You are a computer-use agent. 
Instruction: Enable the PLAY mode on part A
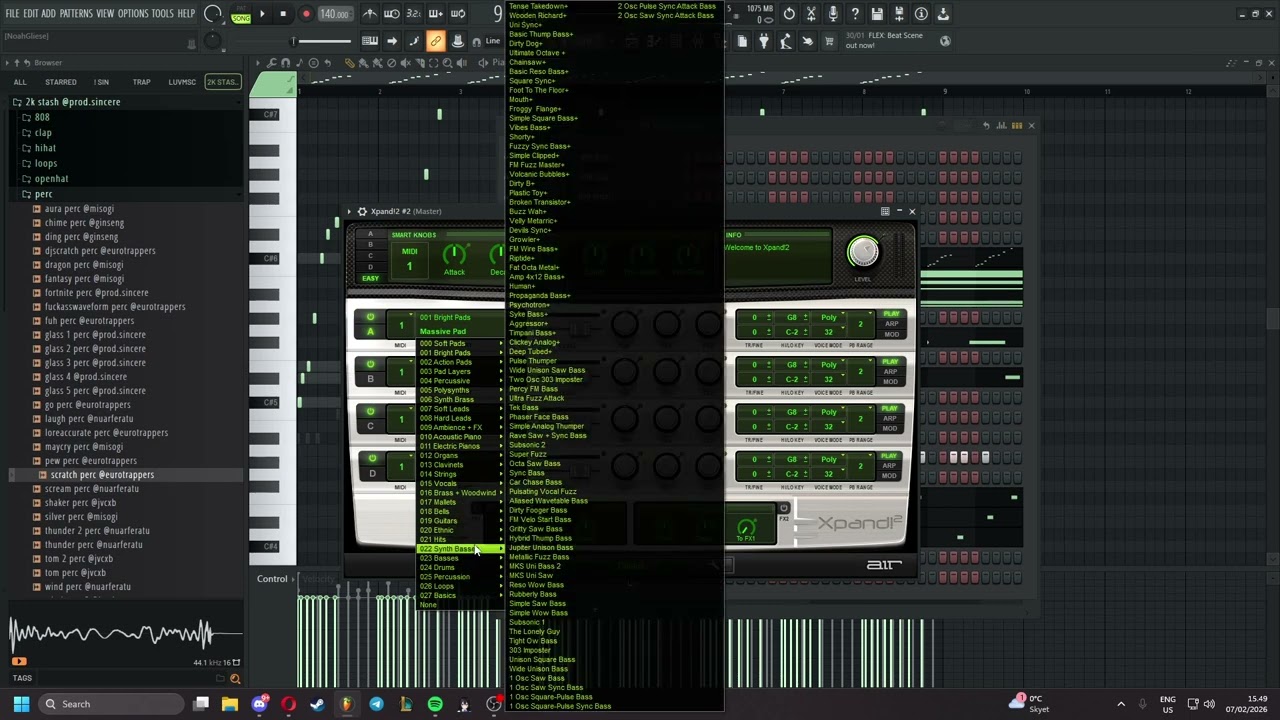(890, 314)
